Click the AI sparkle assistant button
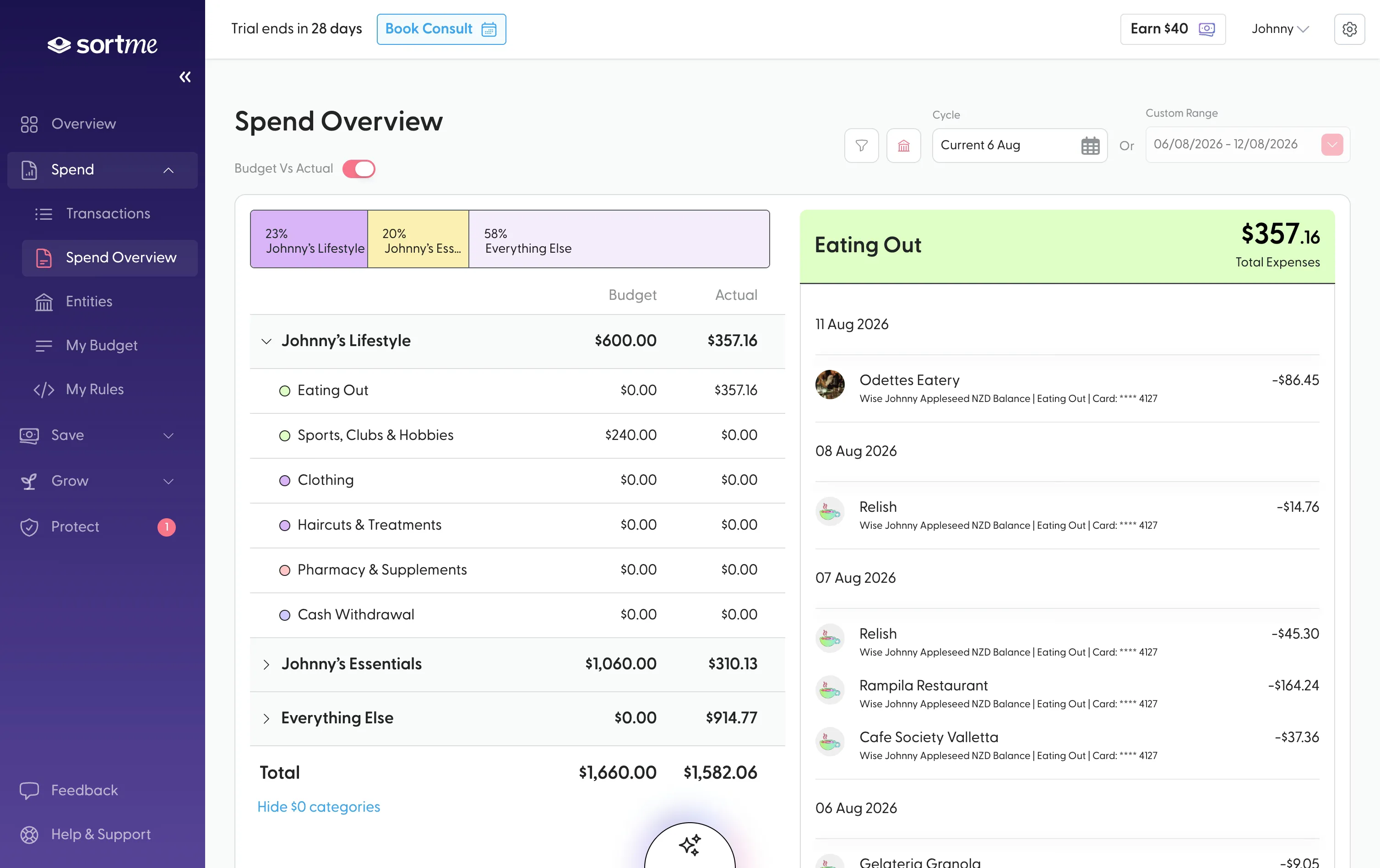Viewport: 1380px width, 868px height. pos(690,845)
